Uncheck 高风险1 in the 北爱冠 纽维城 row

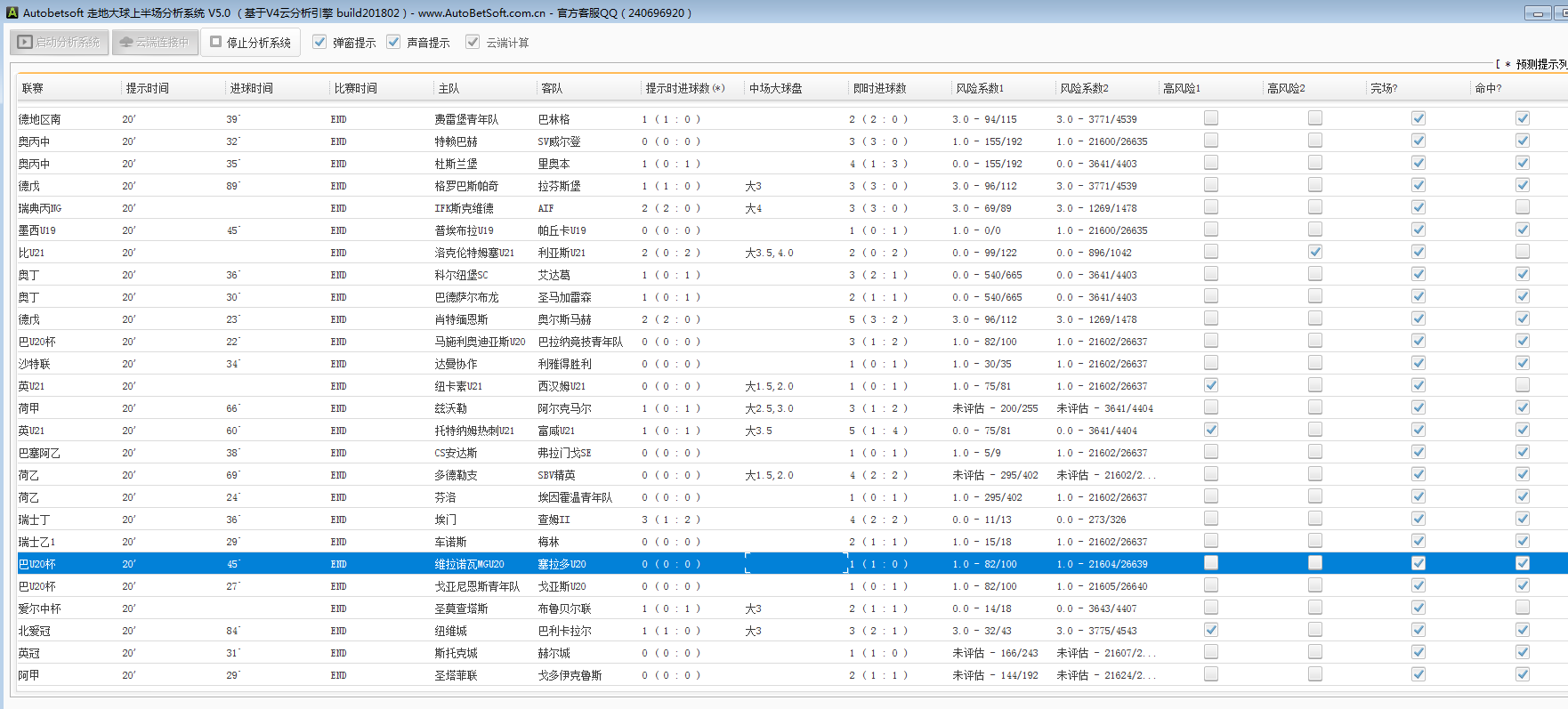(1210, 630)
